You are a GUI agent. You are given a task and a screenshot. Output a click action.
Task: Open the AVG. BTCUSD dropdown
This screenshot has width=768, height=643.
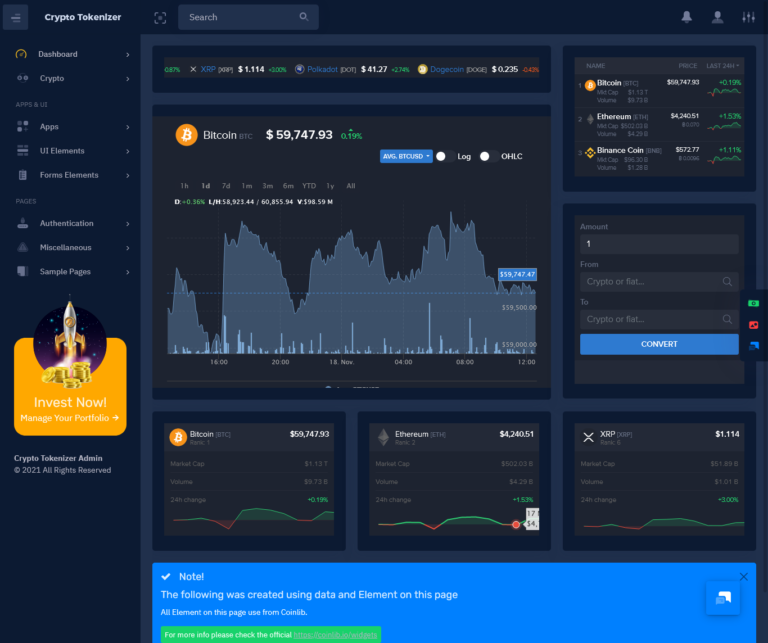[406, 156]
